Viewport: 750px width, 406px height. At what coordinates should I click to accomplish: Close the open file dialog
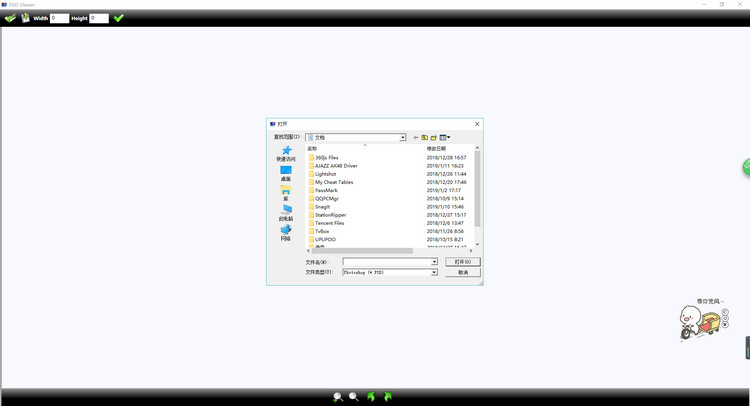coord(477,124)
